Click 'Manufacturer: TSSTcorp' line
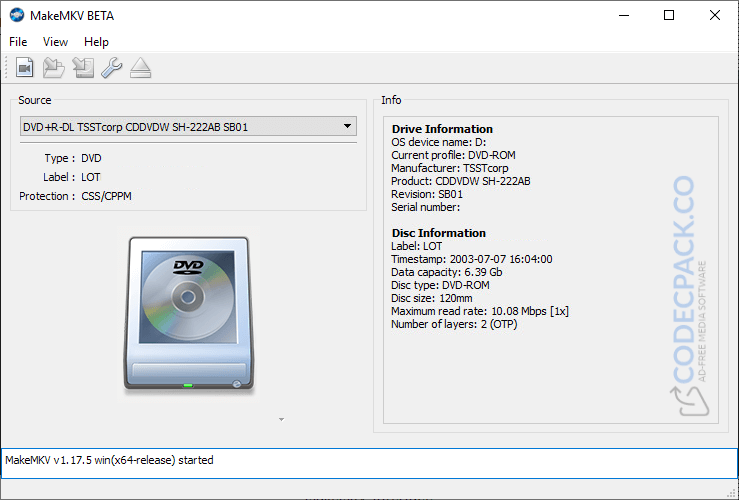739x500 pixels. (450, 168)
